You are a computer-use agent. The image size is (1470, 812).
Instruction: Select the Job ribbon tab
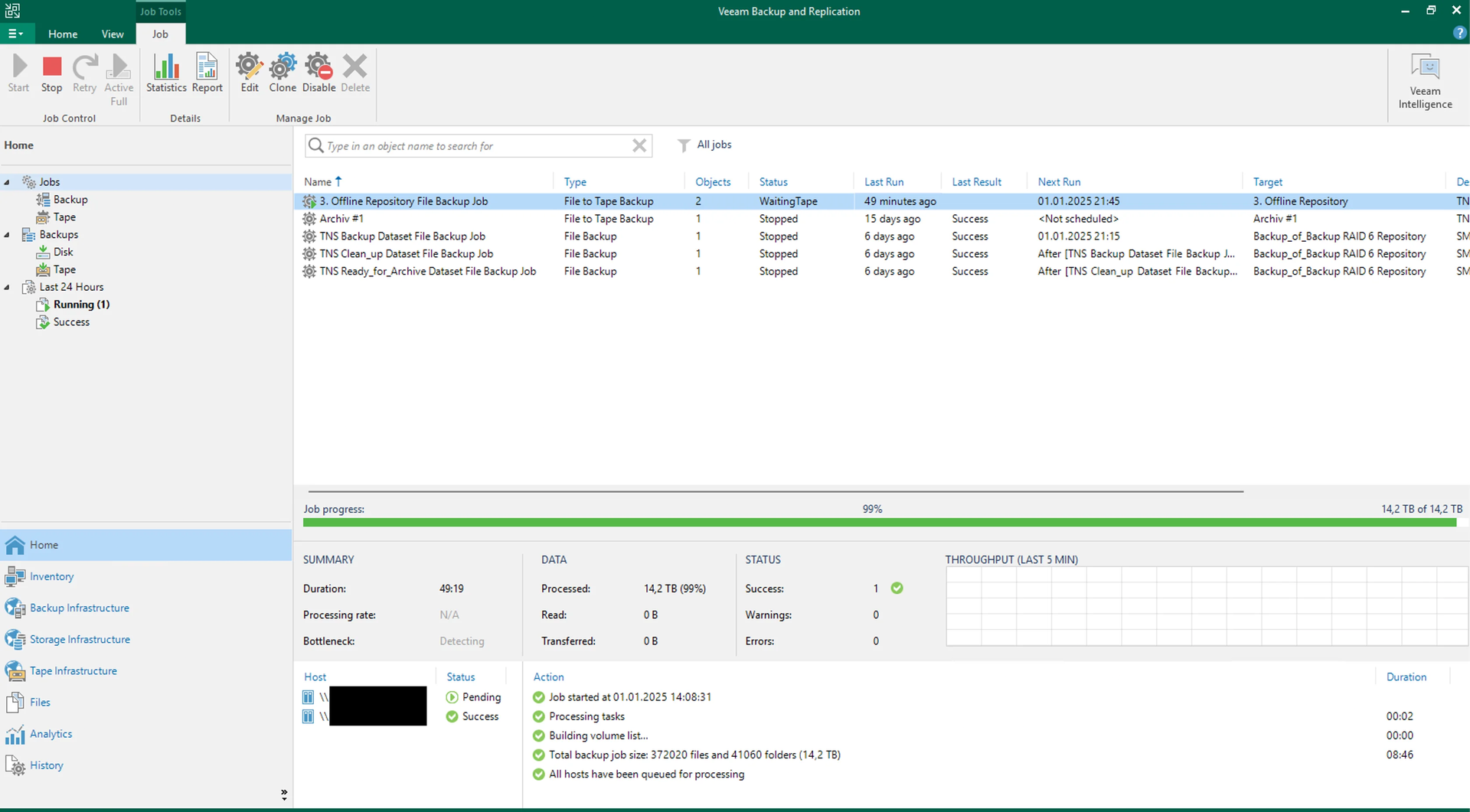160,34
